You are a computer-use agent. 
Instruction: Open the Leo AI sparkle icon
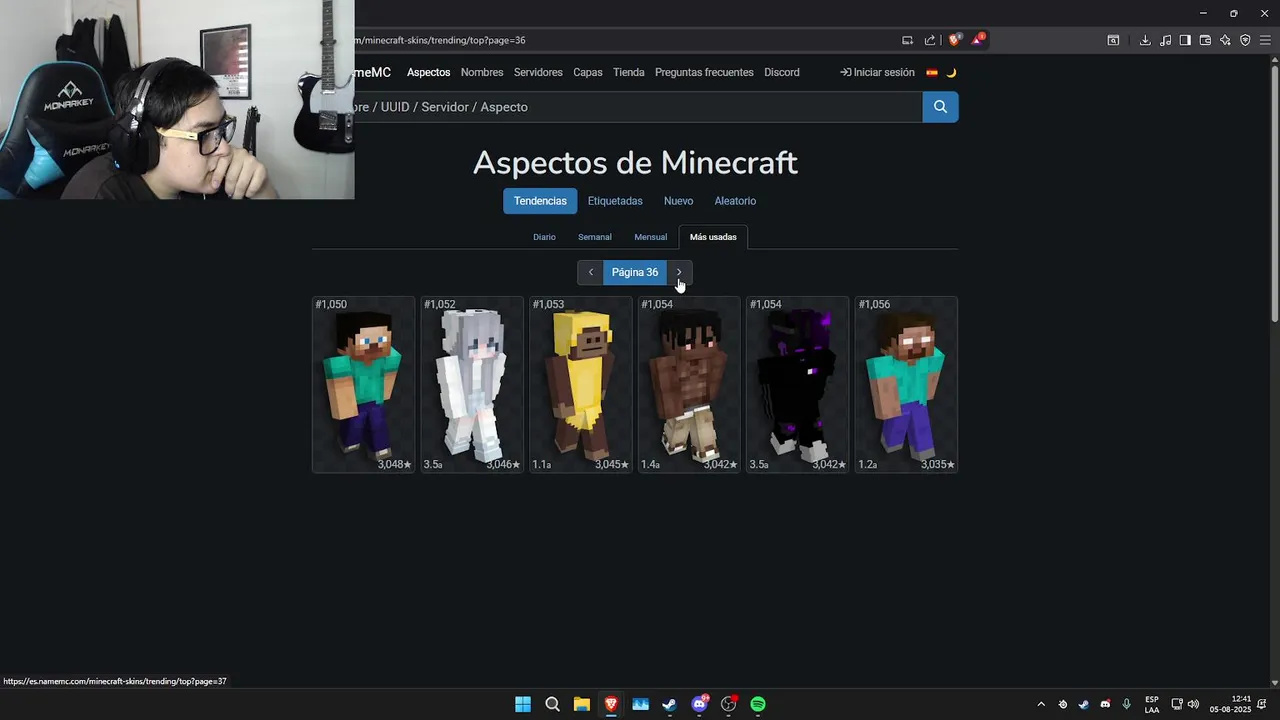tap(1225, 40)
